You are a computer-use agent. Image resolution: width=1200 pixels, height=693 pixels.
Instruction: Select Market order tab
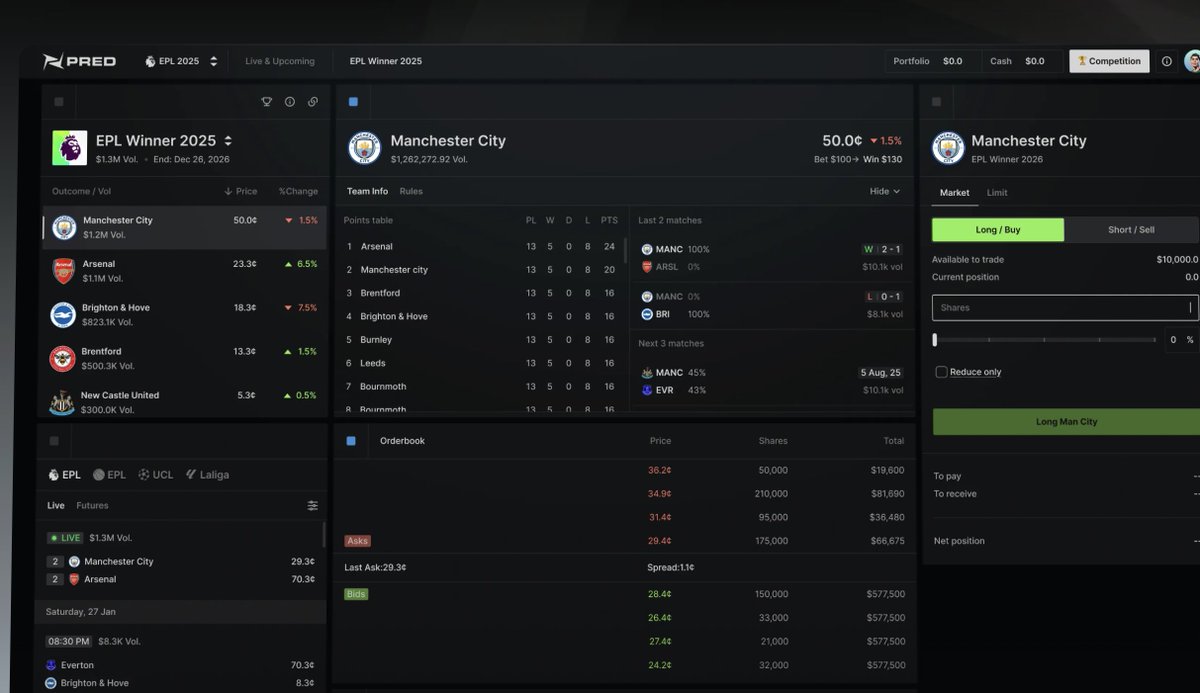[x=955, y=193]
